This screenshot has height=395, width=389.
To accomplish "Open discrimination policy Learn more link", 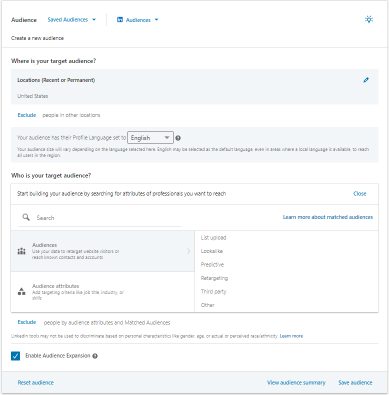I will [291, 336].
